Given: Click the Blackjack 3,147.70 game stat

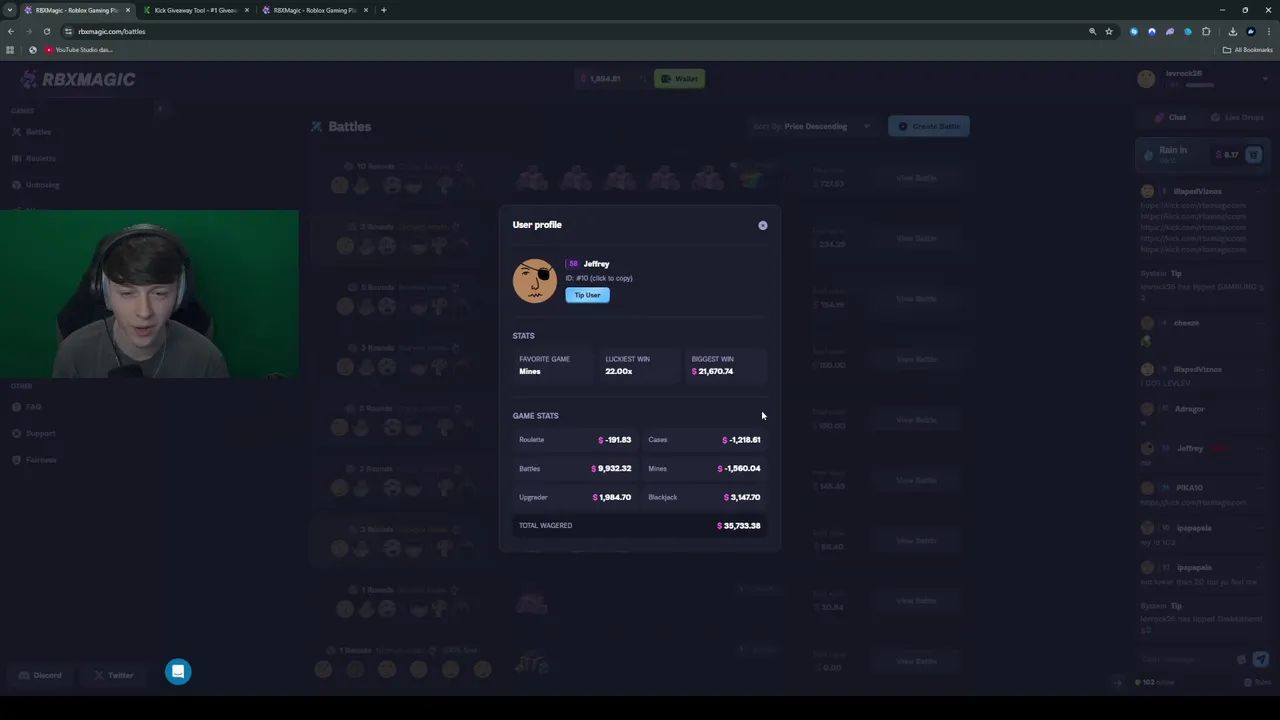Looking at the screenshot, I should click(704, 497).
